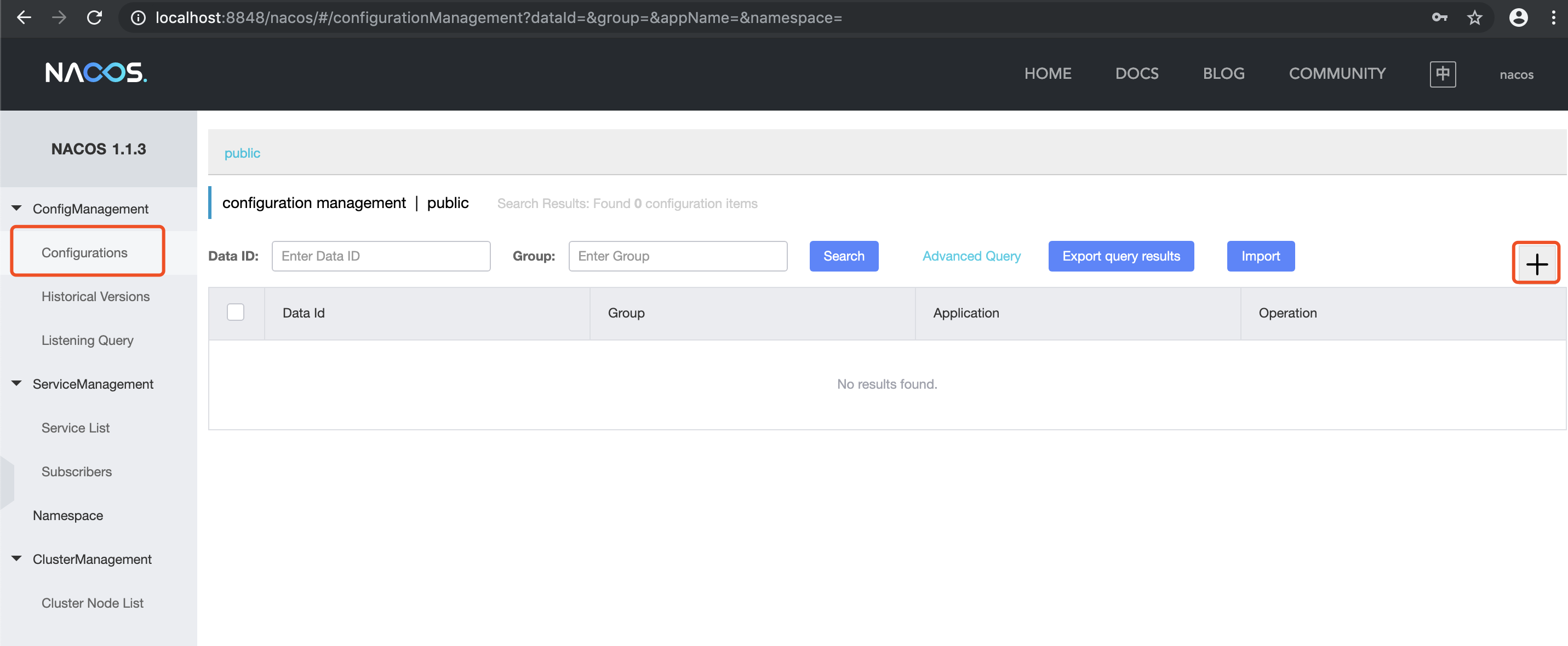Open Historical Versions in the sidebar
This screenshot has height=646, width=1568.
[x=95, y=296]
